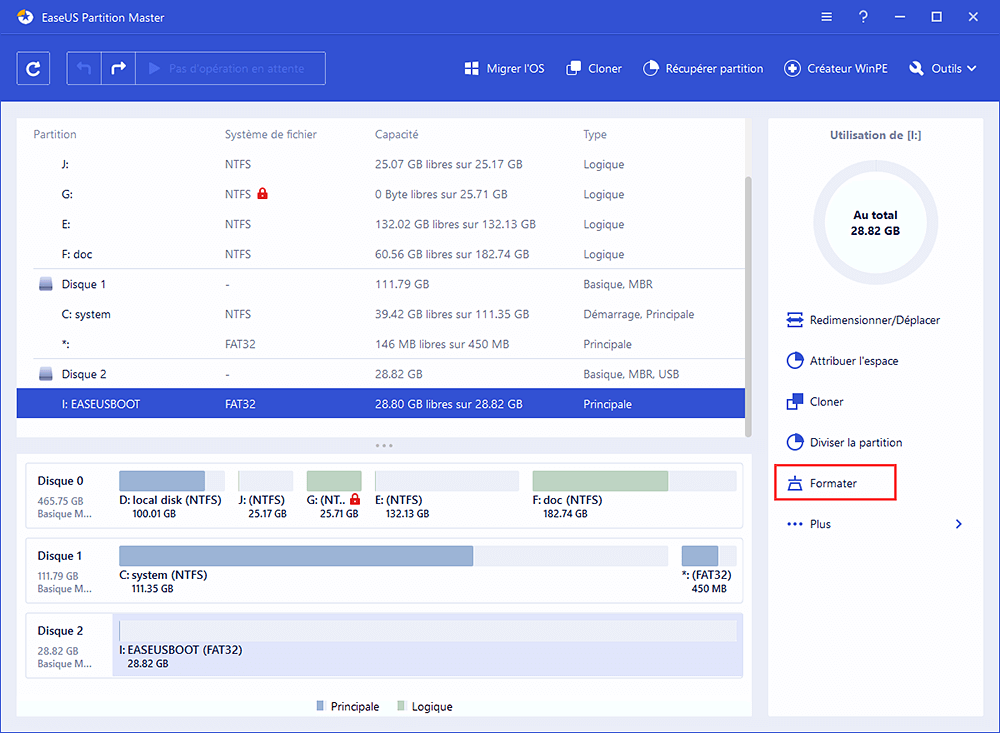This screenshot has height=733, width=1000.
Task: Click the EaseUS logo icon
Action: pyautogui.click(x=25, y=17)
